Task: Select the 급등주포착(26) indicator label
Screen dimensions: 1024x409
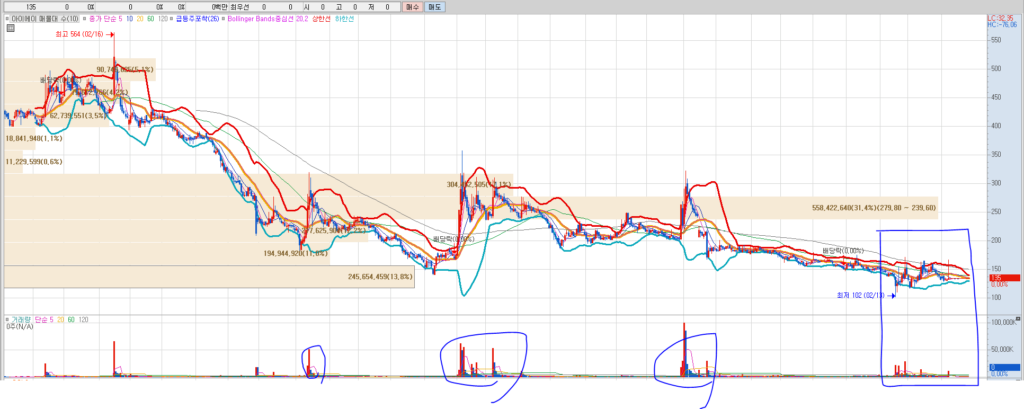Action: [197, 19]
